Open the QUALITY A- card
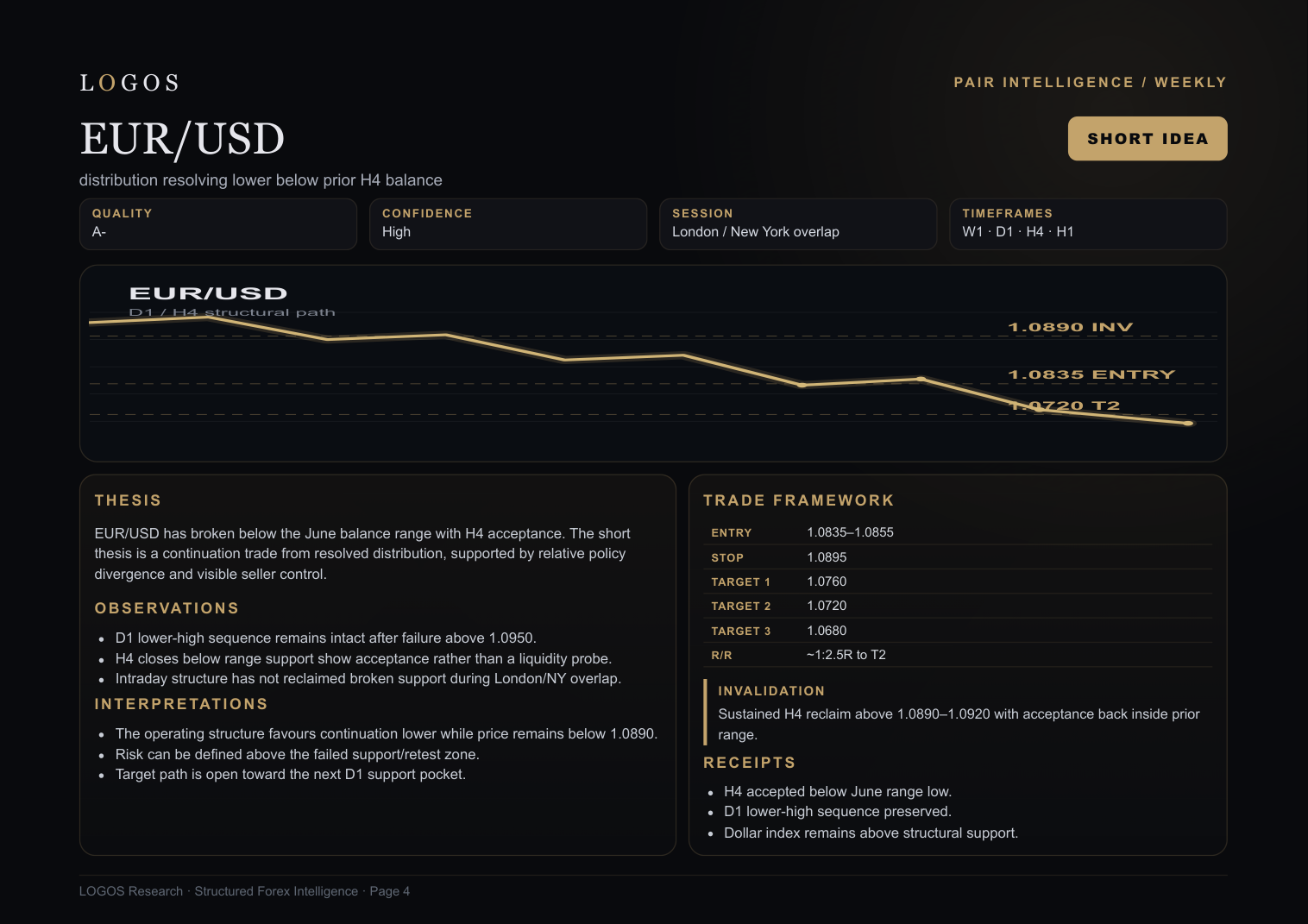The height and width of the screenshot is (924, 1308). 218,224
